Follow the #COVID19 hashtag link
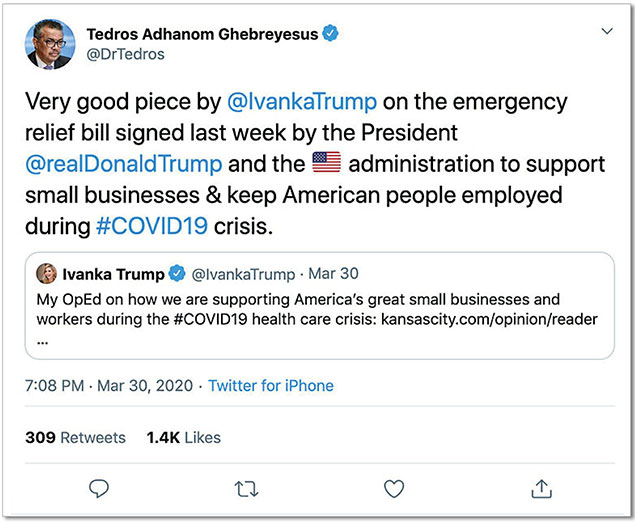 click(152, 226)
